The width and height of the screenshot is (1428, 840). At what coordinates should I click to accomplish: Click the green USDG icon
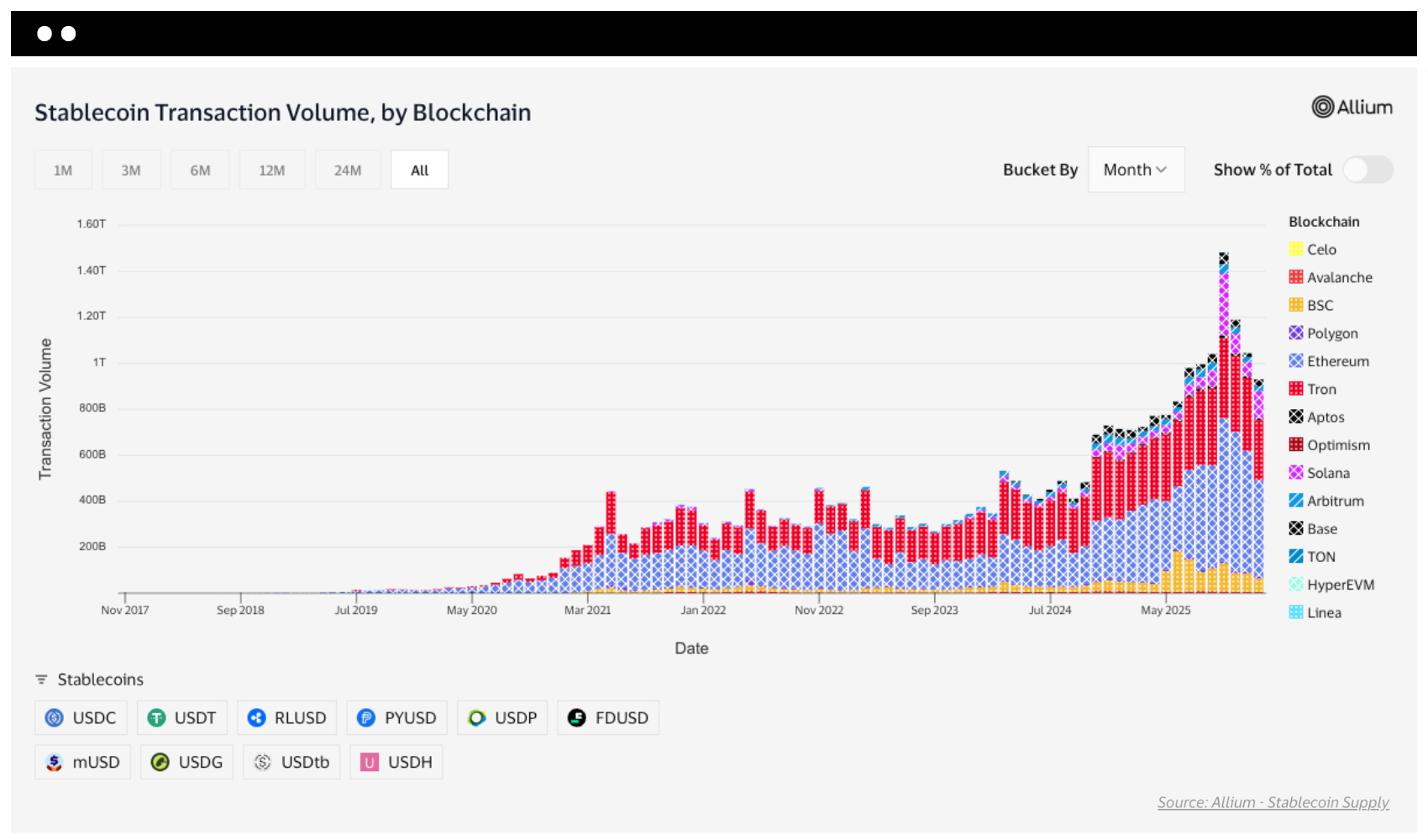(160, 762)
